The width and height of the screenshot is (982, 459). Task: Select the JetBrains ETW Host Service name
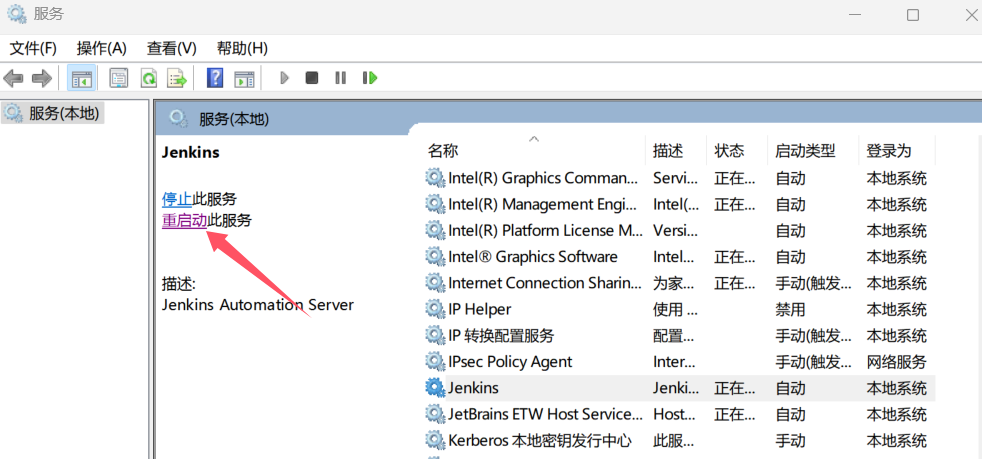click(545, 414)
